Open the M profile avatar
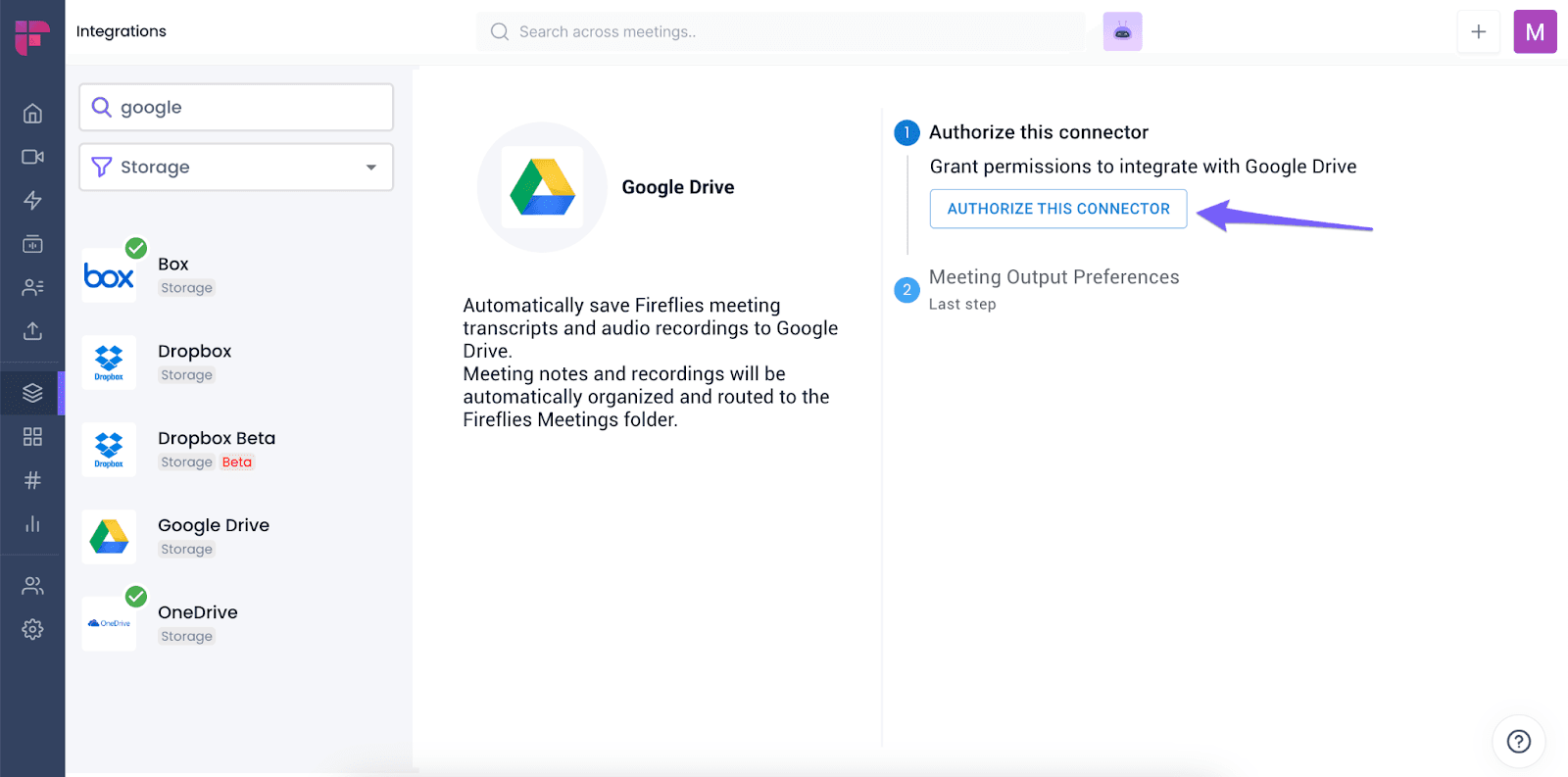 tap(1535, 31)
